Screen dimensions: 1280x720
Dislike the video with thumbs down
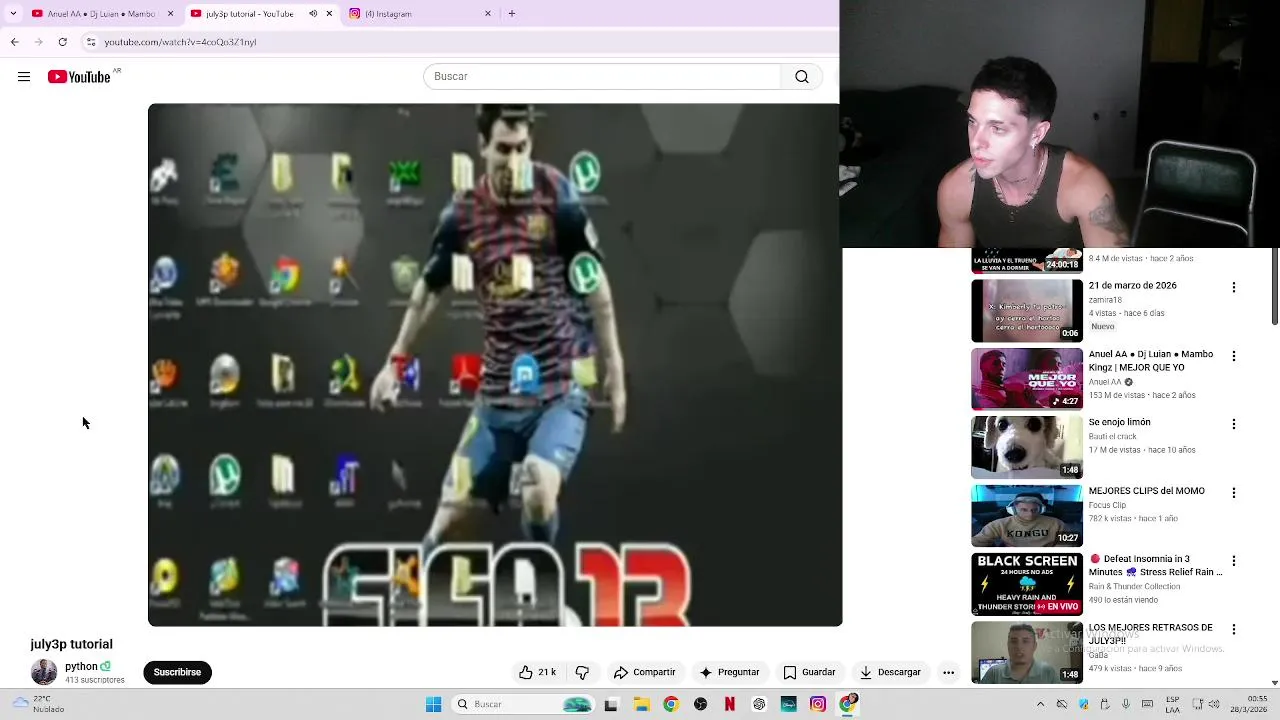tap(582, 672)
